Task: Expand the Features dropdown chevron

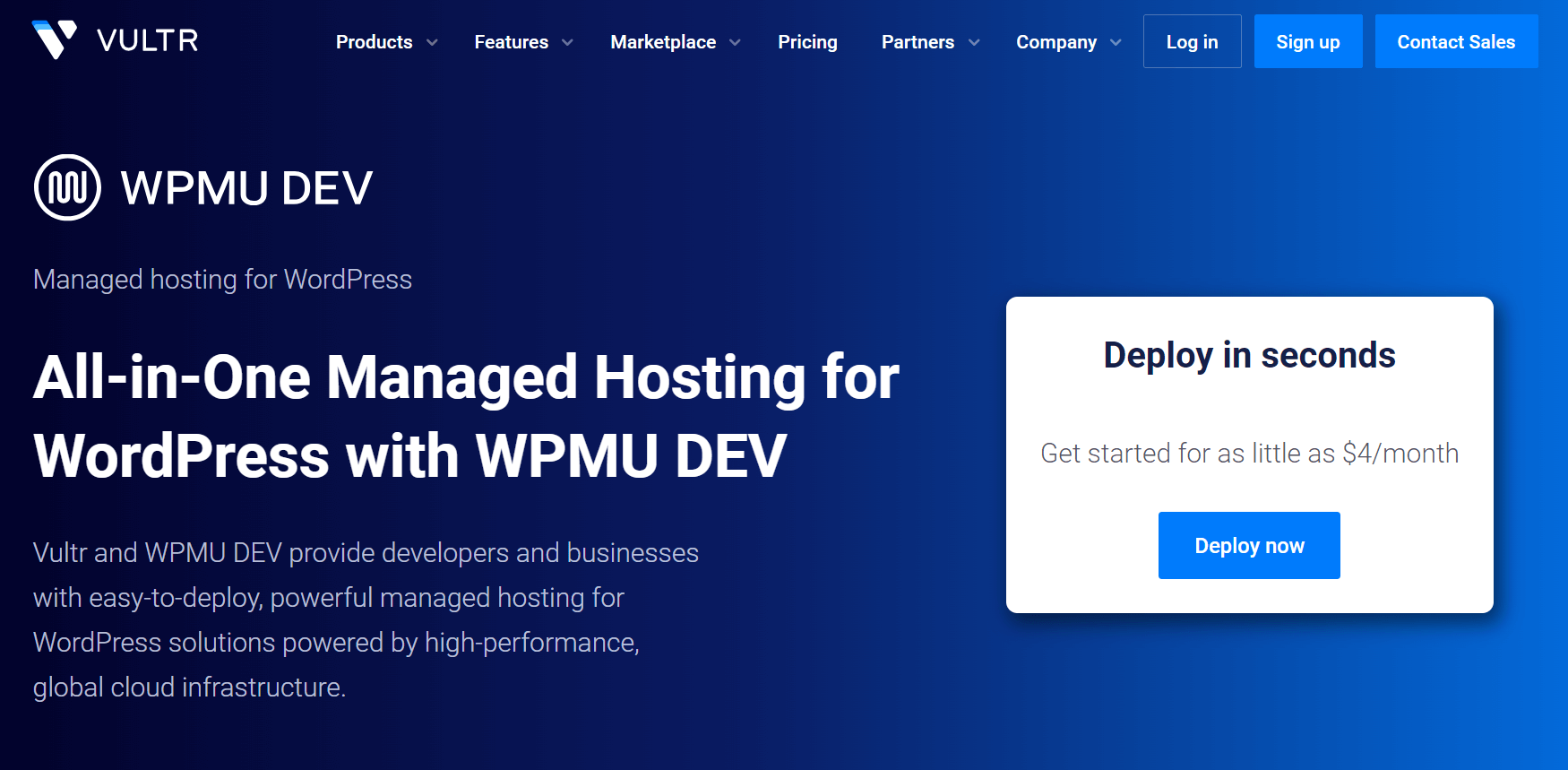Action: tap(567, 42)
